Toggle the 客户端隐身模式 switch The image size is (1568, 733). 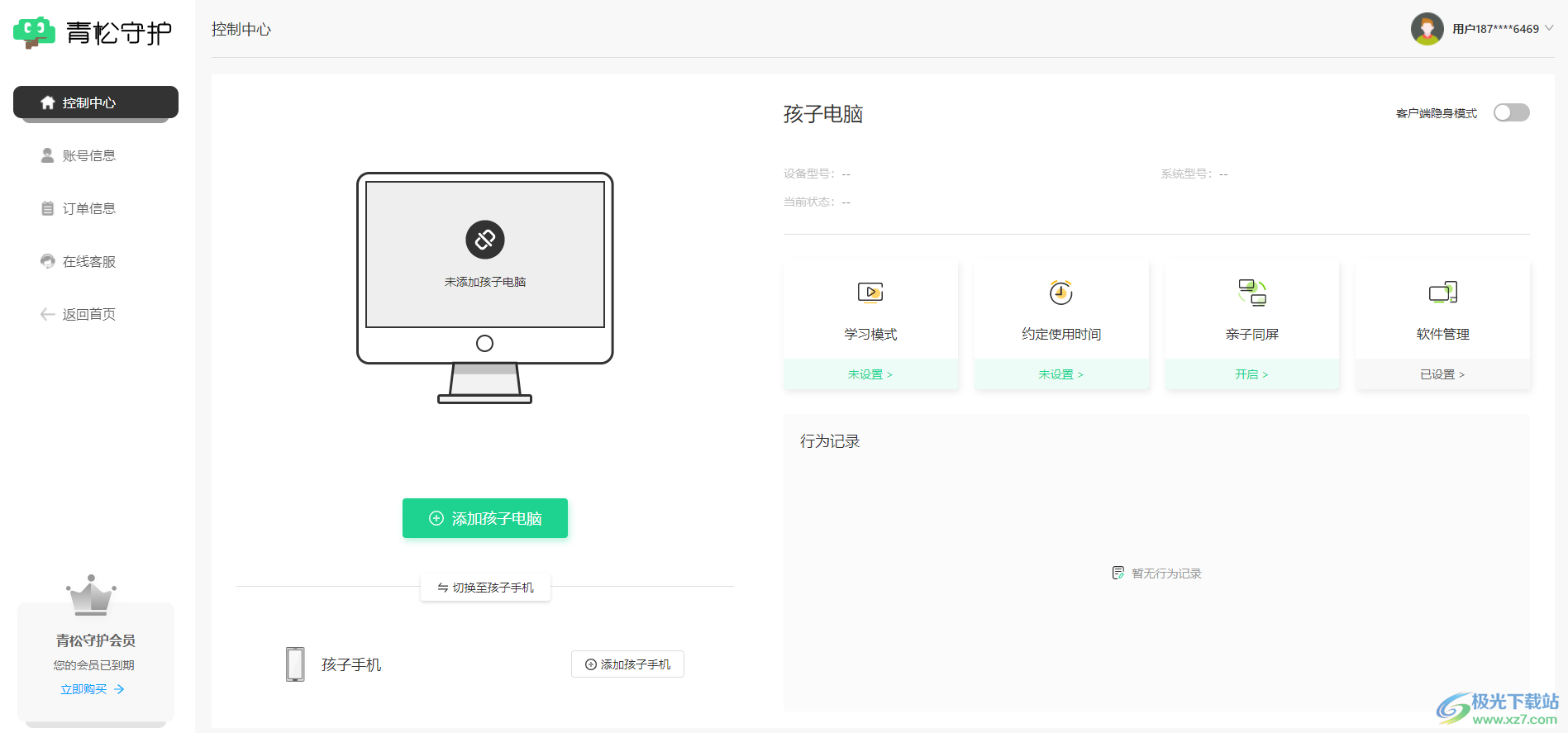1512,112
